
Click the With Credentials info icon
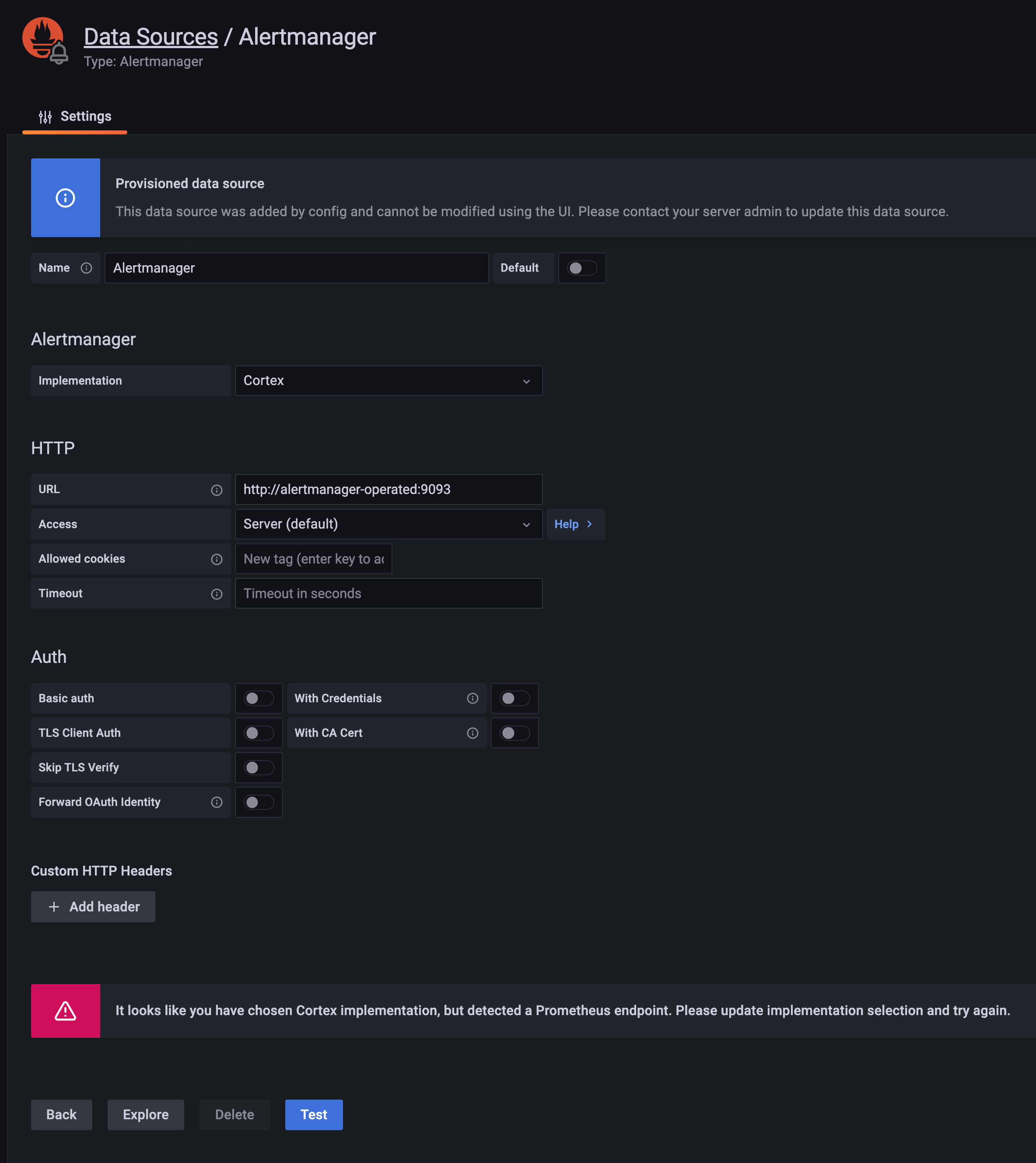pyautogui.click(x=472, y=698)
